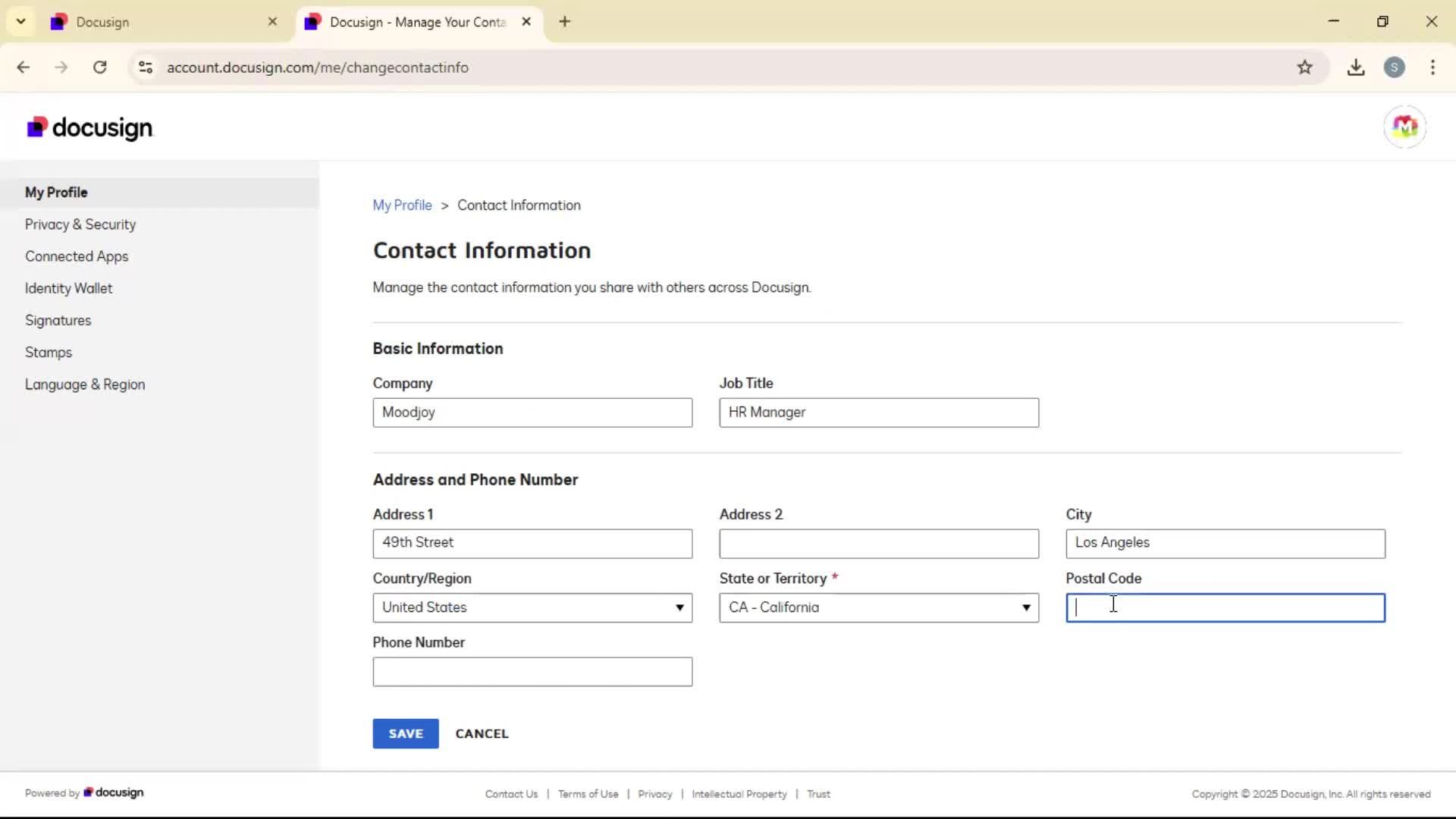This screenshot has width=1456, height=819.
Task: Click the Country/Region label
Action: click(422, 579)
